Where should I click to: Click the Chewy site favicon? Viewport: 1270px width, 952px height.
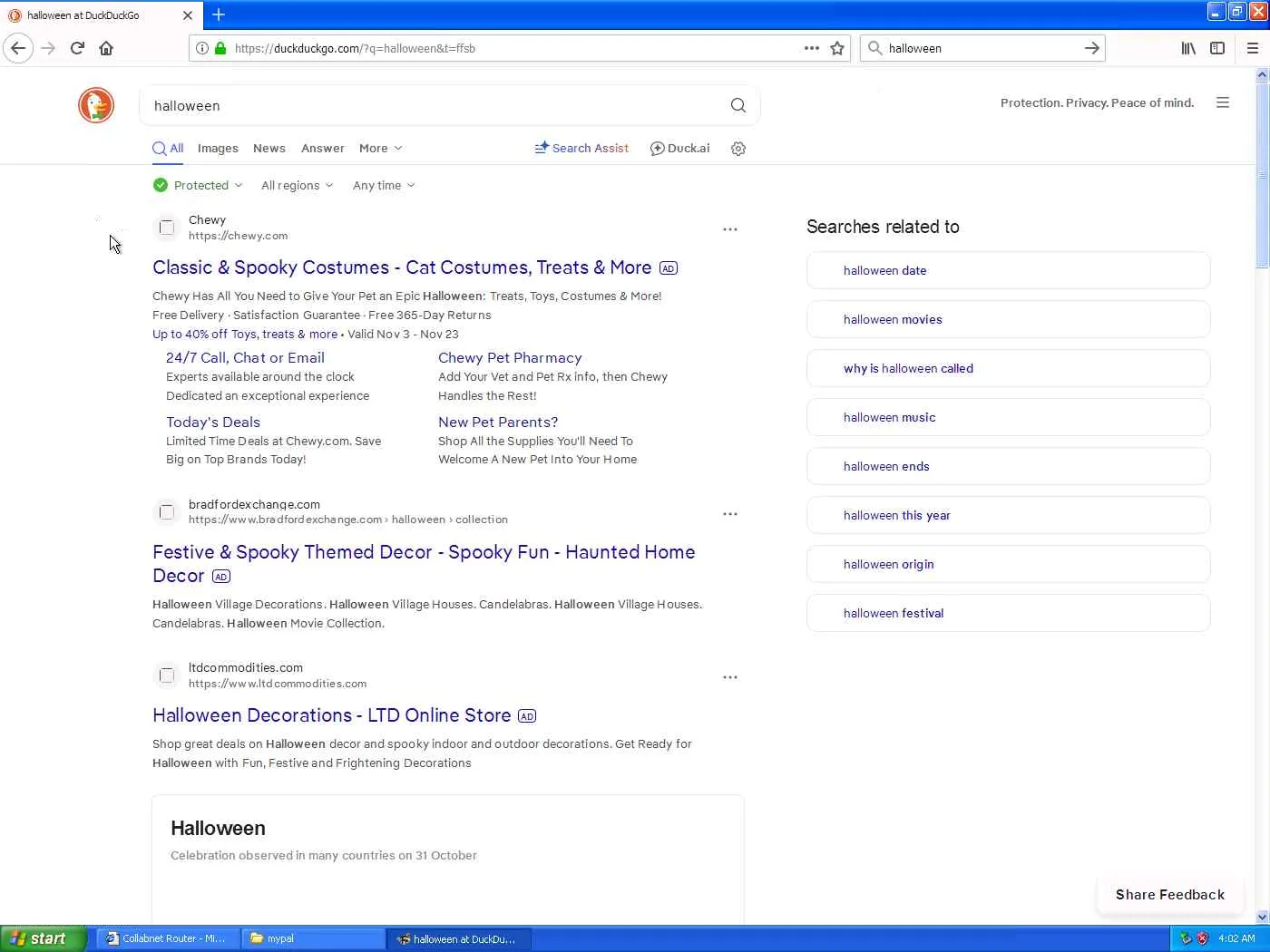click(x=167, y=228)
